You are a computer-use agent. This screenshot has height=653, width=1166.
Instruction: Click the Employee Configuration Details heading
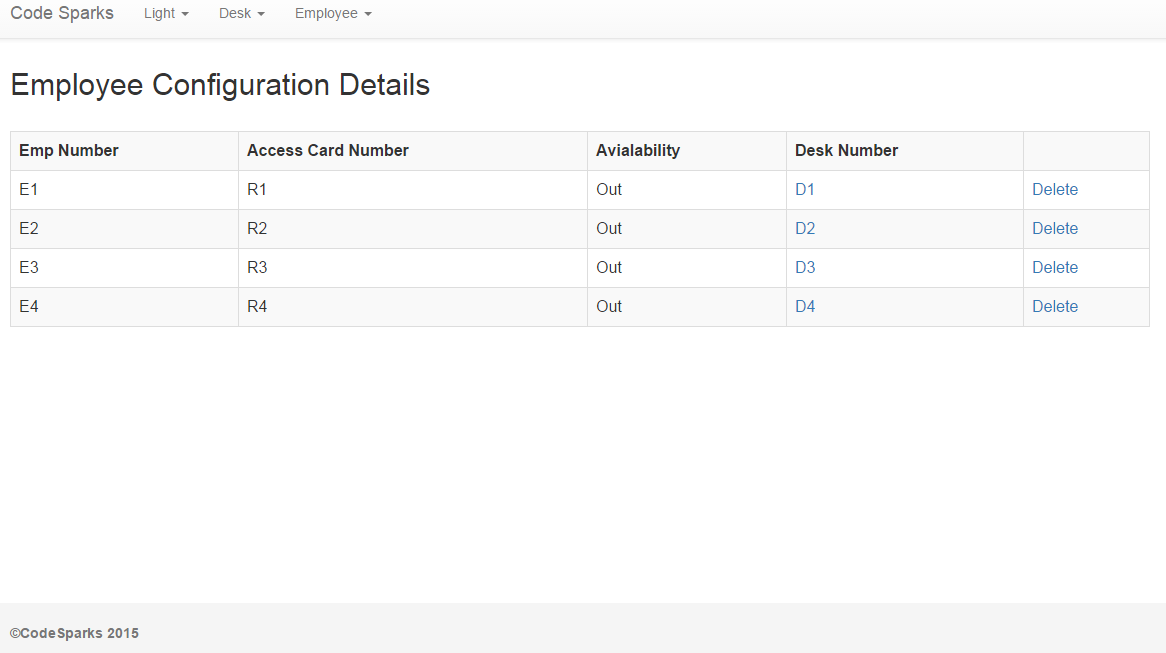tap(220, 85)
